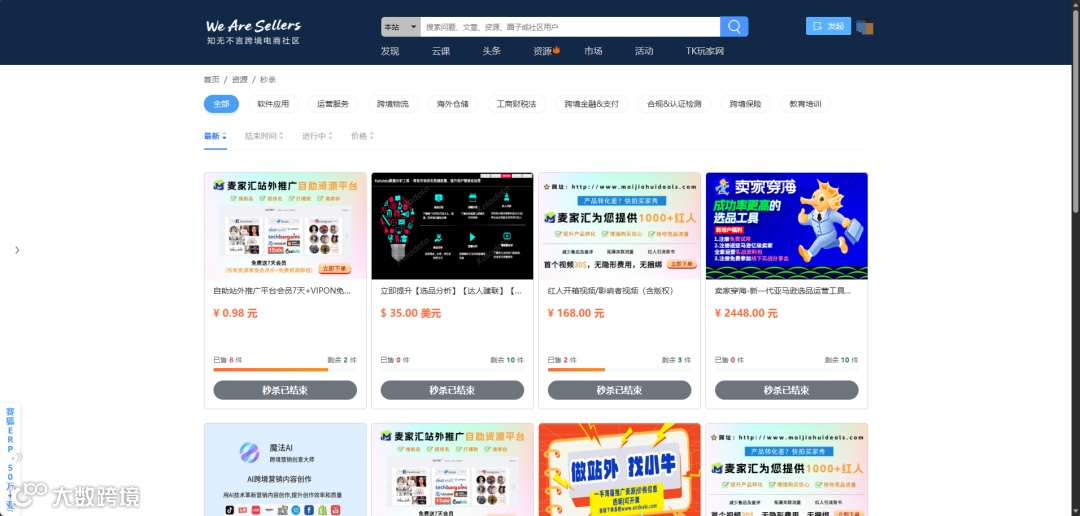Open the 麦家汇站外推广 ¥0.98 card image
The height and width of the screenshot is (516, 1080).
click(x=285, y=226)
